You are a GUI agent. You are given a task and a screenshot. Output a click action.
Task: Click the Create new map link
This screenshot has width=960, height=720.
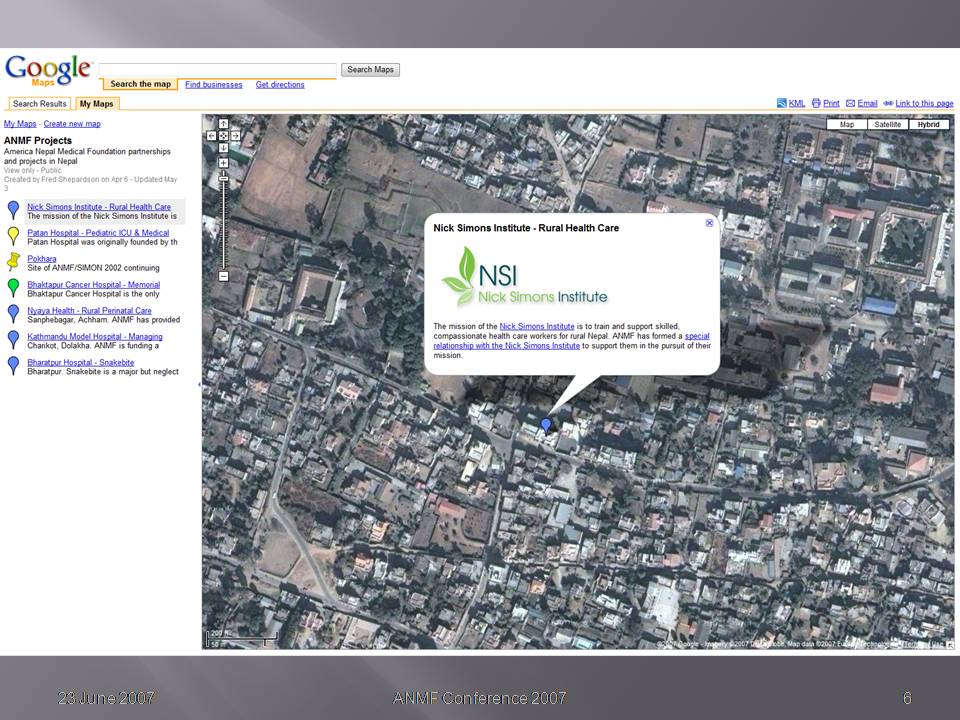coord(72,124)
